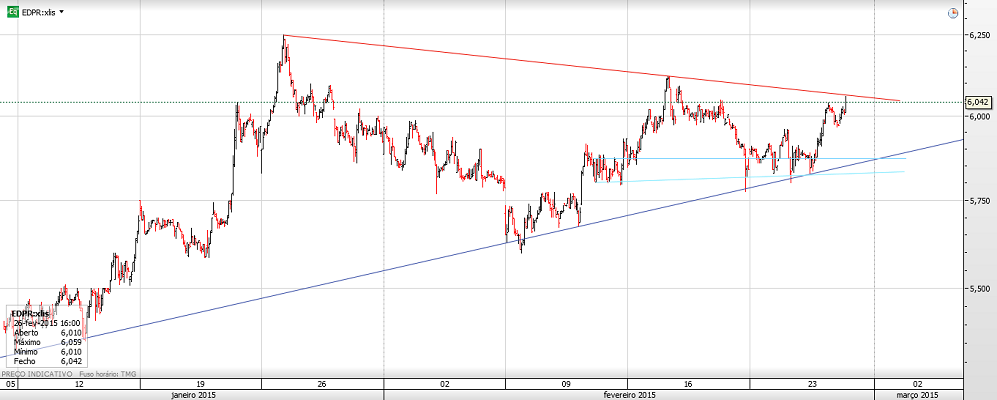Image resolution: width=997 pixels, height=400 pixels.
Task: Click the janeiro 2015 month label
Action: click(193, 395)
